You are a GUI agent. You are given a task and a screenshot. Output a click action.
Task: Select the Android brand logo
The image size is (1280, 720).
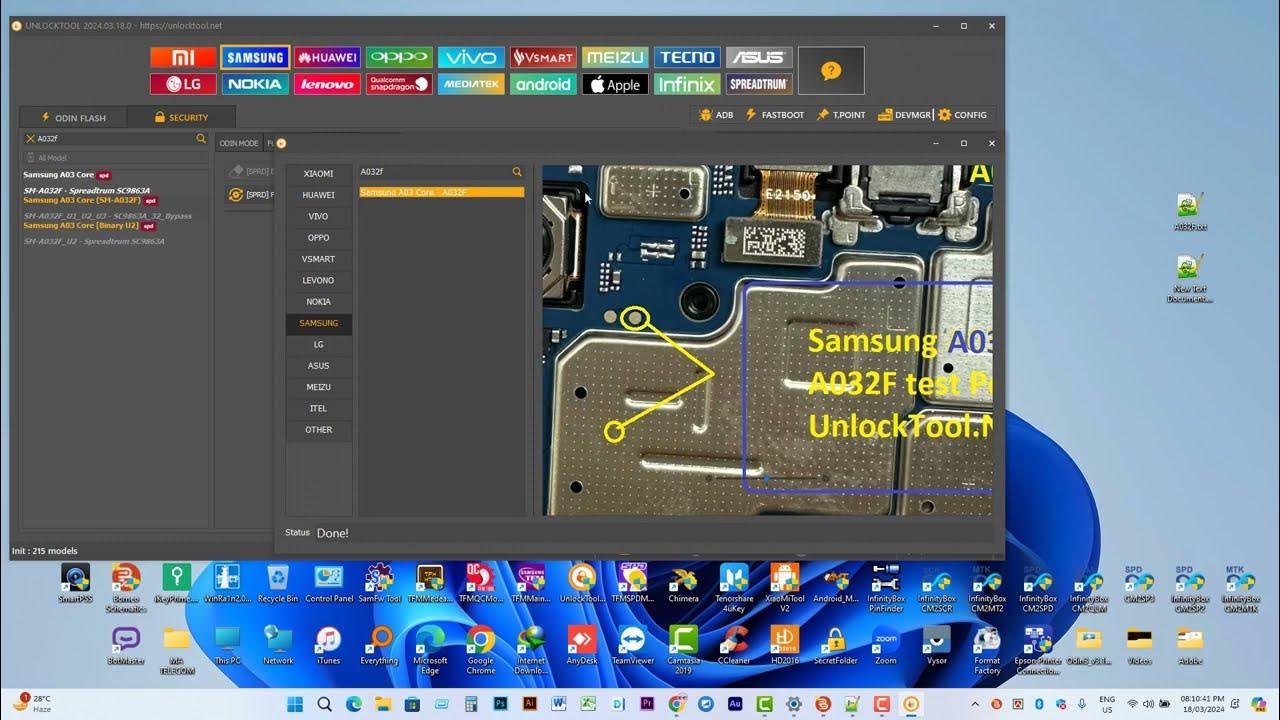(x=543, y=85)
